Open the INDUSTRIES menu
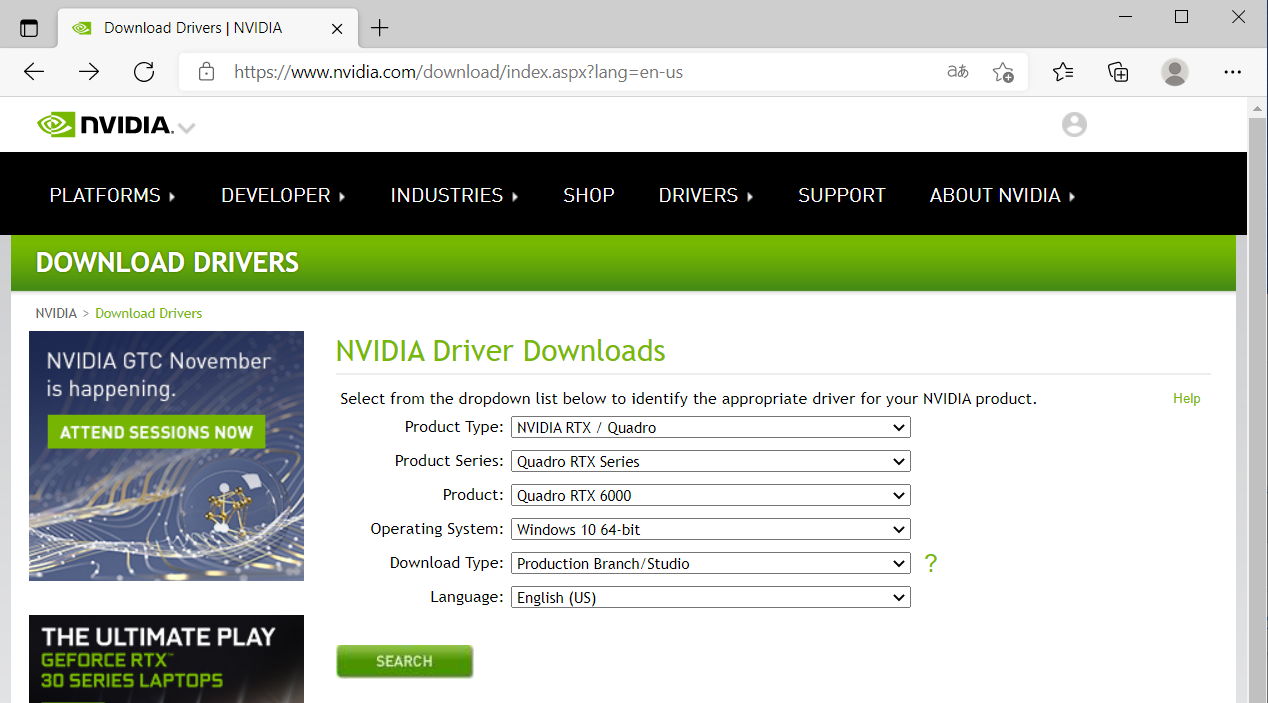 point(454,195)
